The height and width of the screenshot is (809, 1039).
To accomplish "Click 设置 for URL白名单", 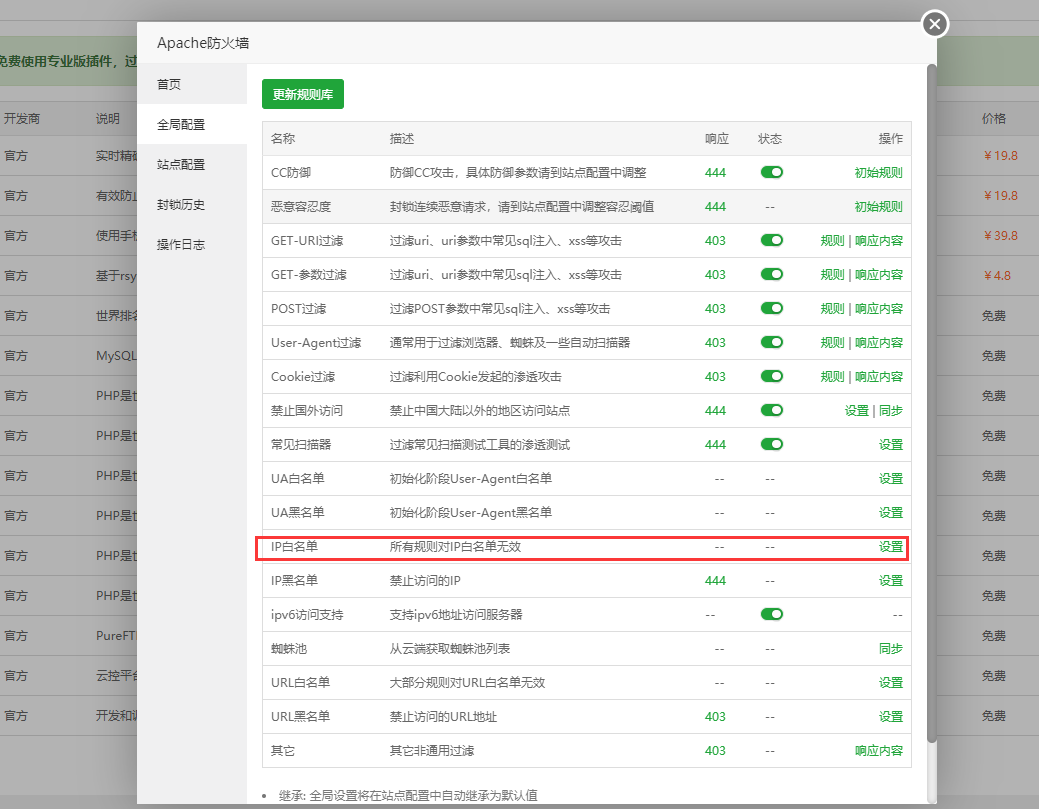I will pyautogui.click(x=891, y=682).
